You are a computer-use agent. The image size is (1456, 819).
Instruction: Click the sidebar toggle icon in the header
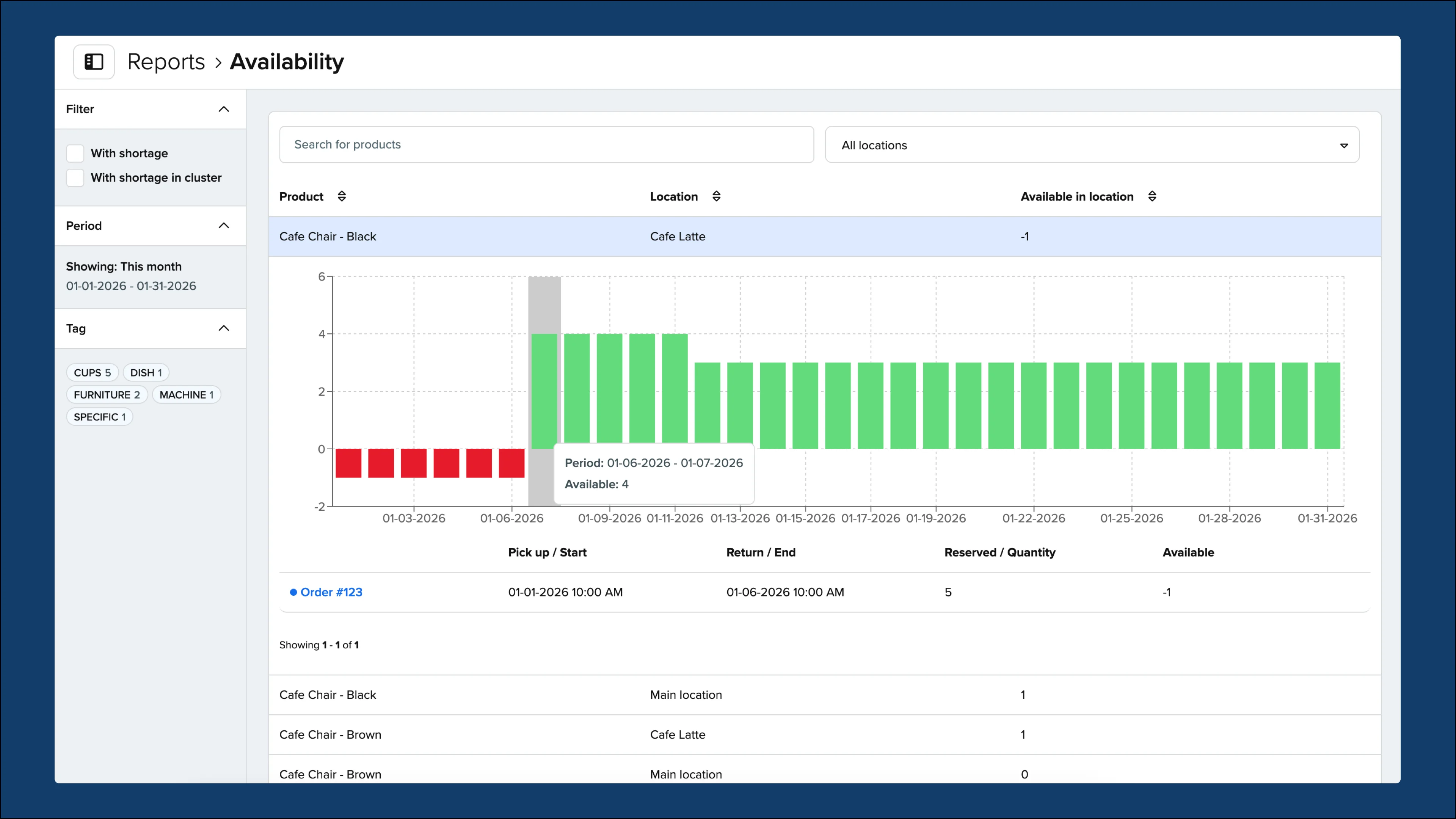94,61
